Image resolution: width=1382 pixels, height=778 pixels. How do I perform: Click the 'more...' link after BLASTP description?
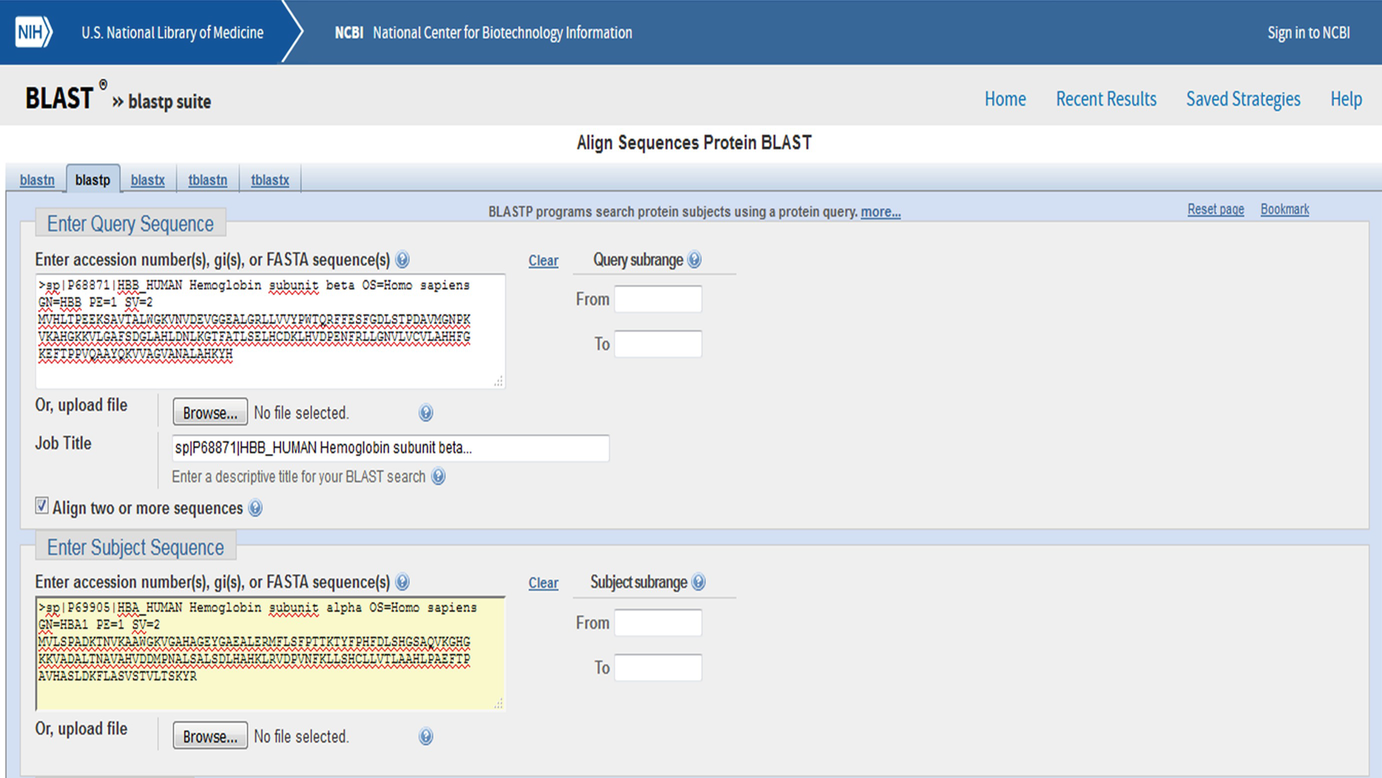(x=880, y=212)
